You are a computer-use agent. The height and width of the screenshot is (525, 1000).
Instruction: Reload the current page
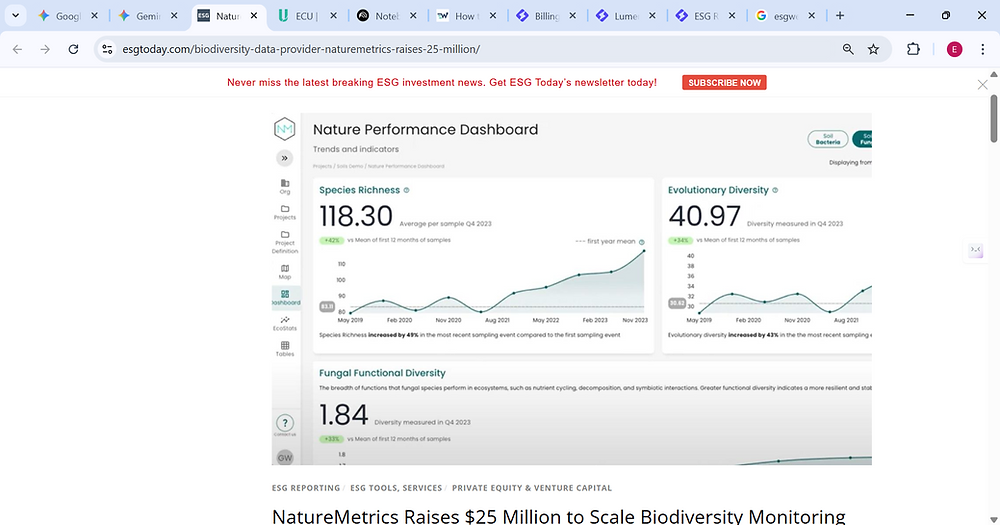(73, 49)
